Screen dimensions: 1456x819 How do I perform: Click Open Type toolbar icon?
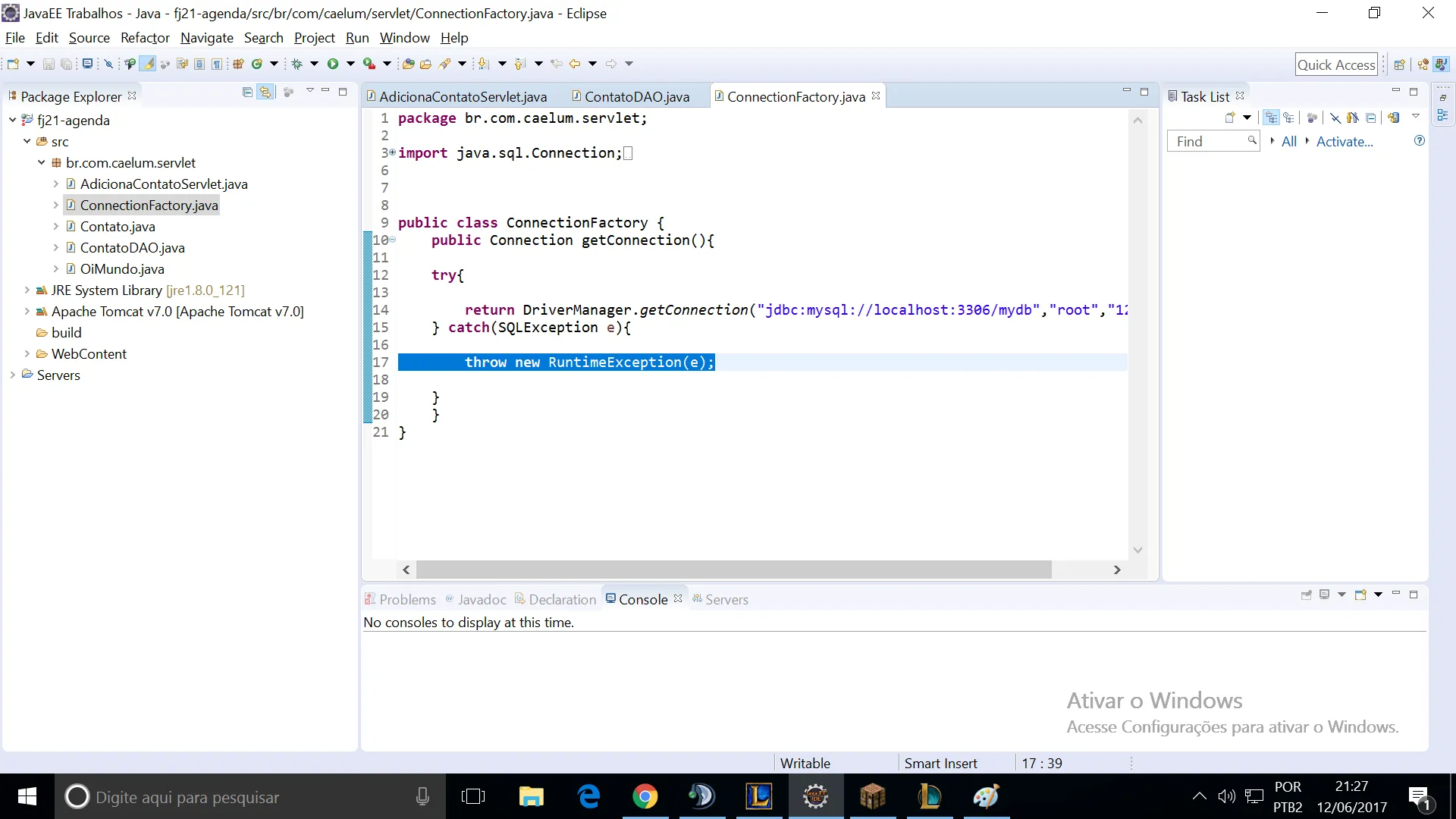[x=408, y=64]
